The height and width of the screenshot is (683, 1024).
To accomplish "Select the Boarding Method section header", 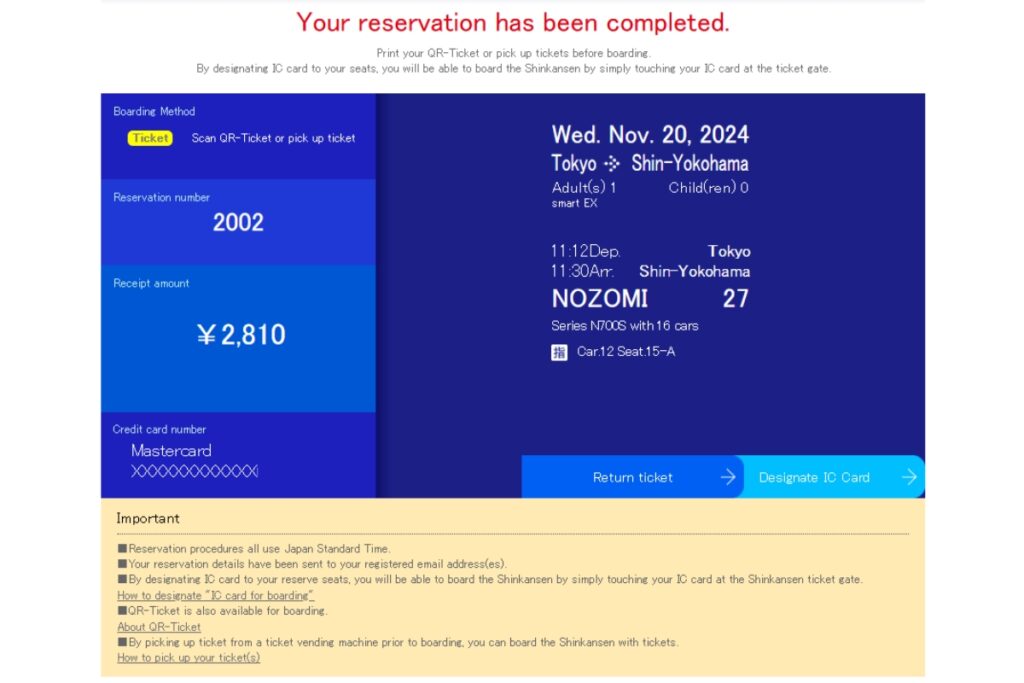I will pyautogui.click(x=153, y=111).
